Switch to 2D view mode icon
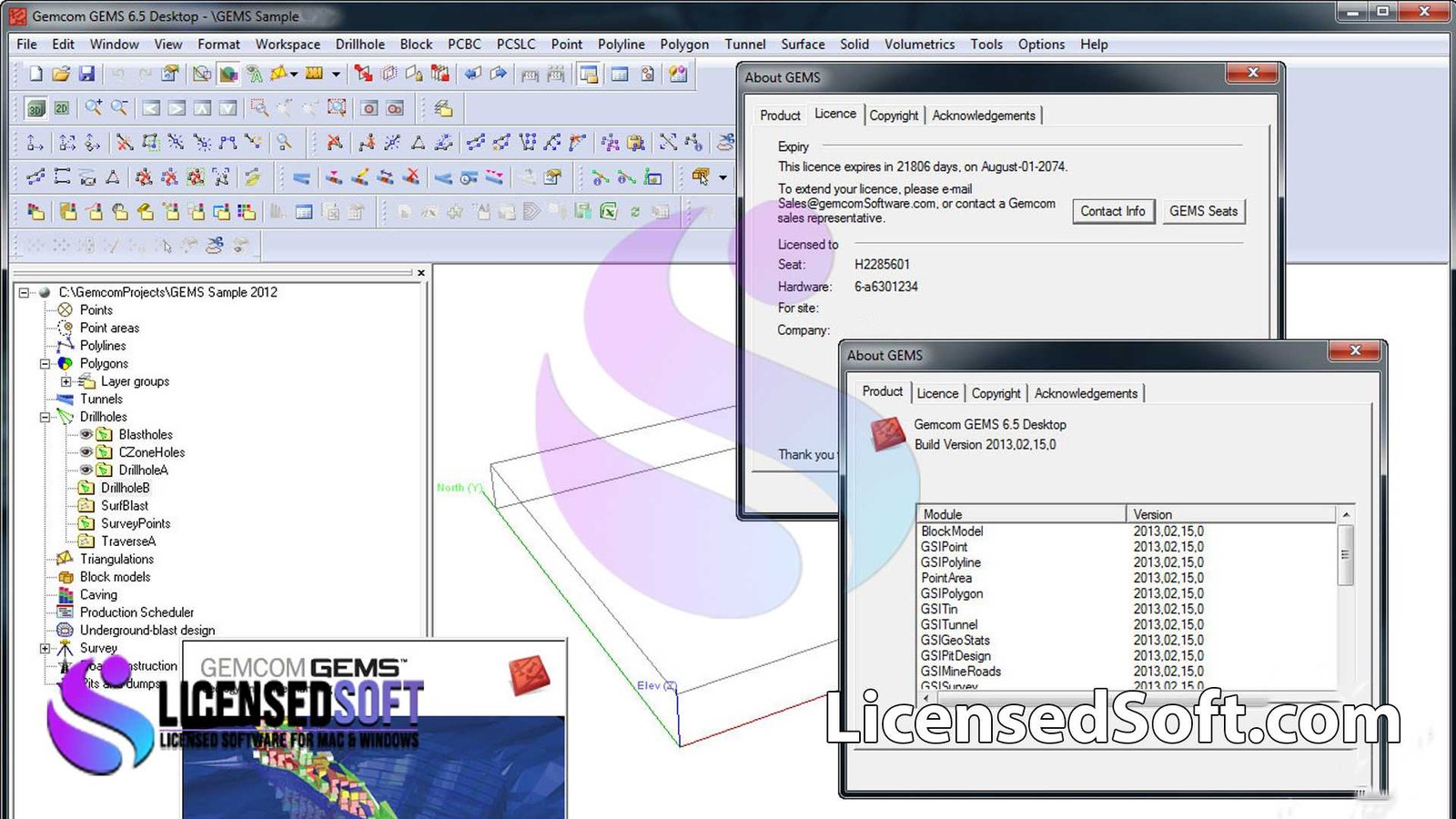This screenshot has height=819, width=1456. pyautogui.click(x=61, y=108)
